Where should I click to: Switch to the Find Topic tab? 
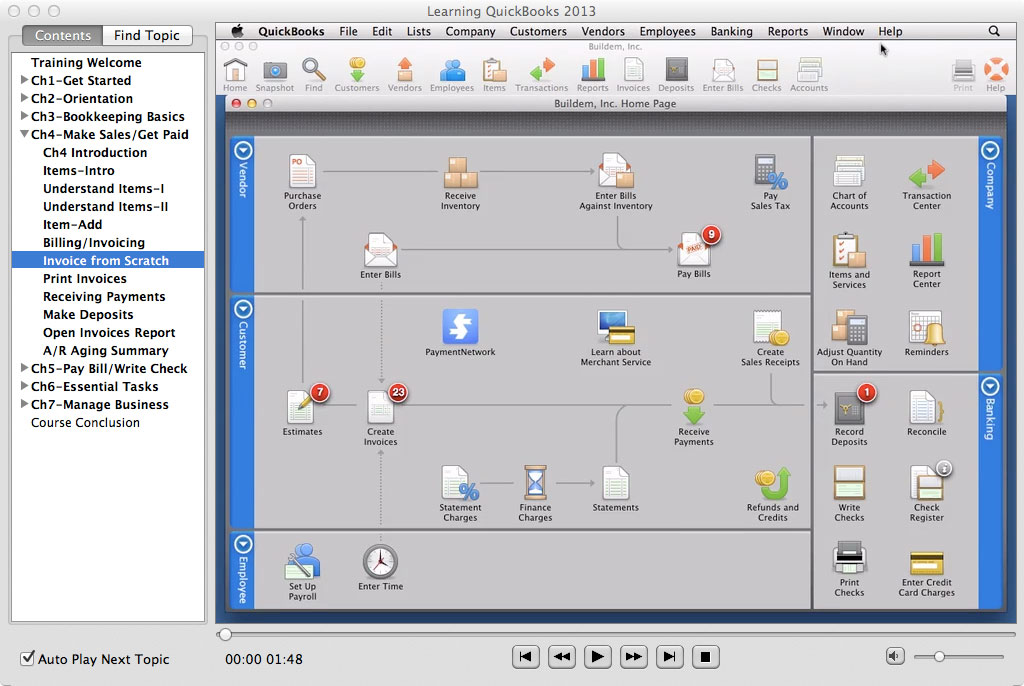[x=146, y=35]
